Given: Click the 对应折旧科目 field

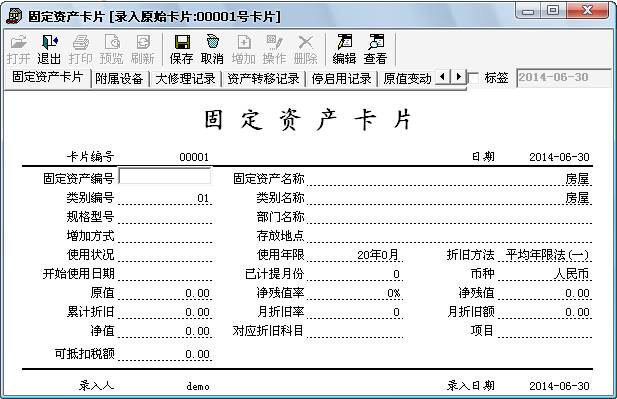Looking at the screenshot, I should [x=355, y=331].
